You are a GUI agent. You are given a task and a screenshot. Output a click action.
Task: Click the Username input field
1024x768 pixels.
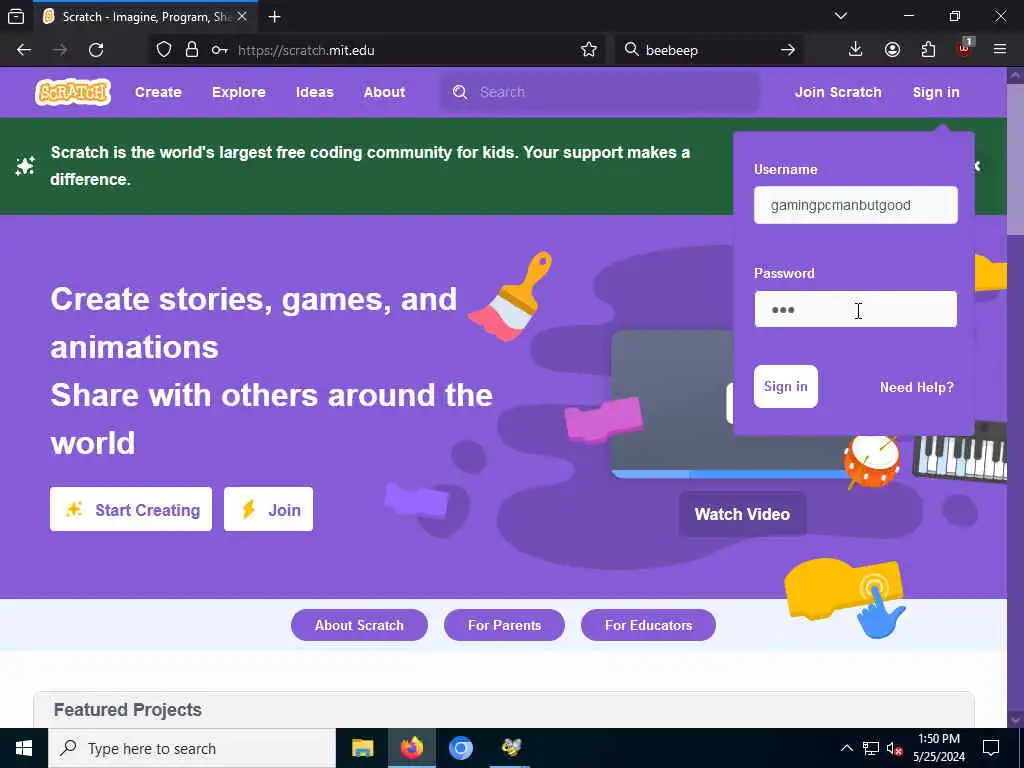click(x=856, y=205)
